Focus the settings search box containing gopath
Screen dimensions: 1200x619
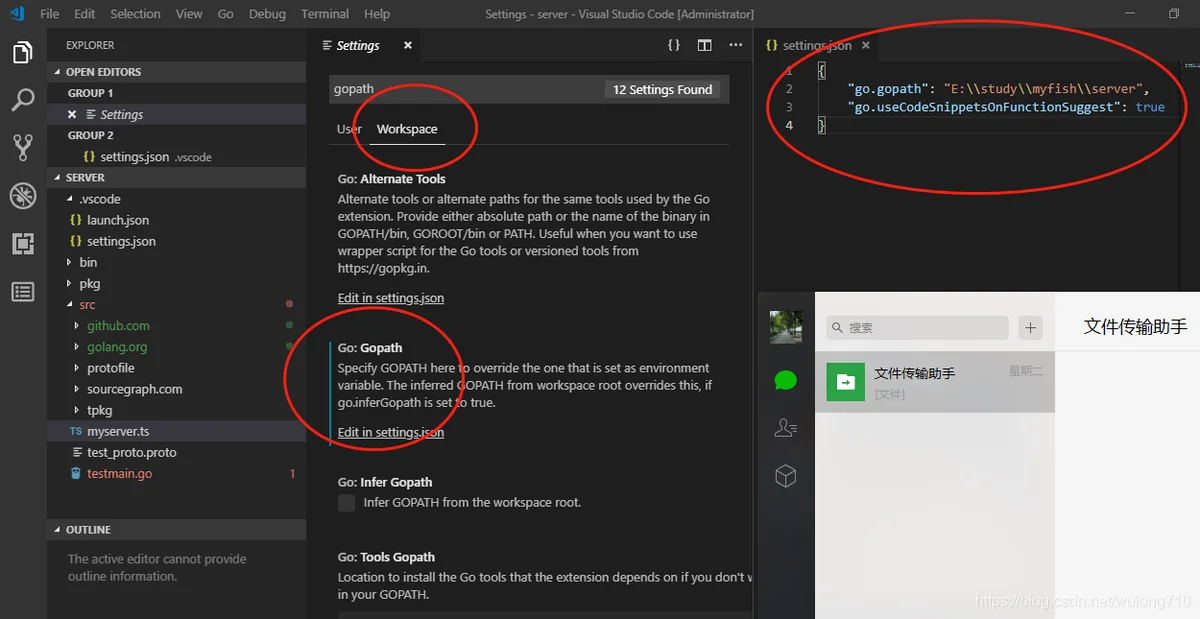(530, 89)
